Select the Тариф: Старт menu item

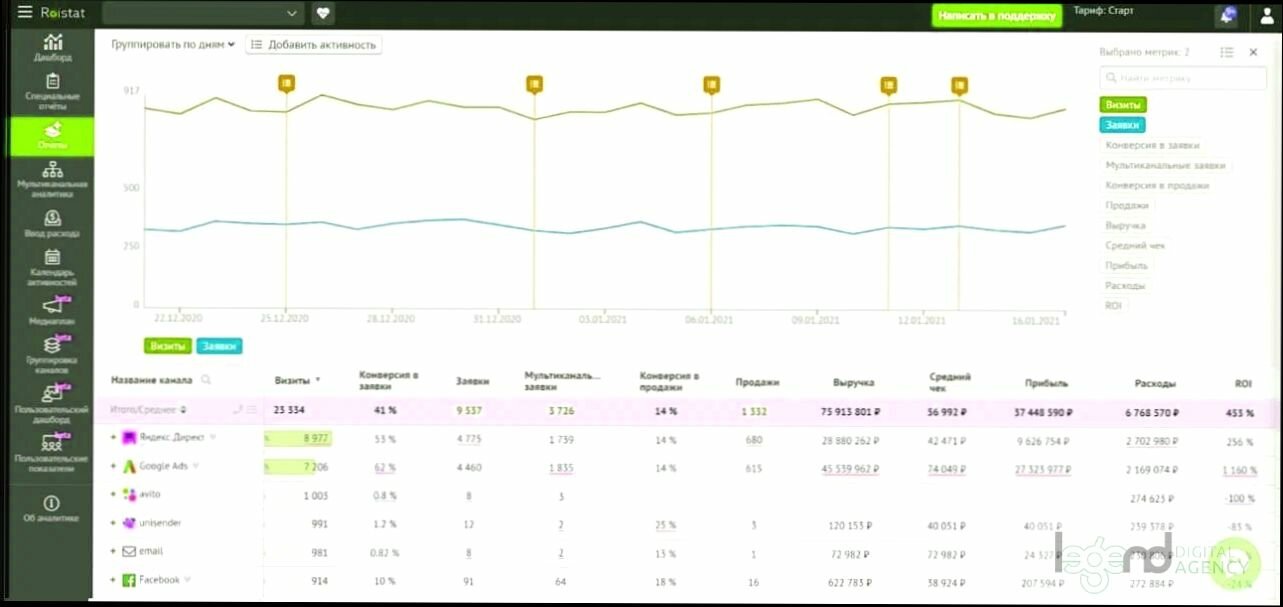pos(1105,11)
